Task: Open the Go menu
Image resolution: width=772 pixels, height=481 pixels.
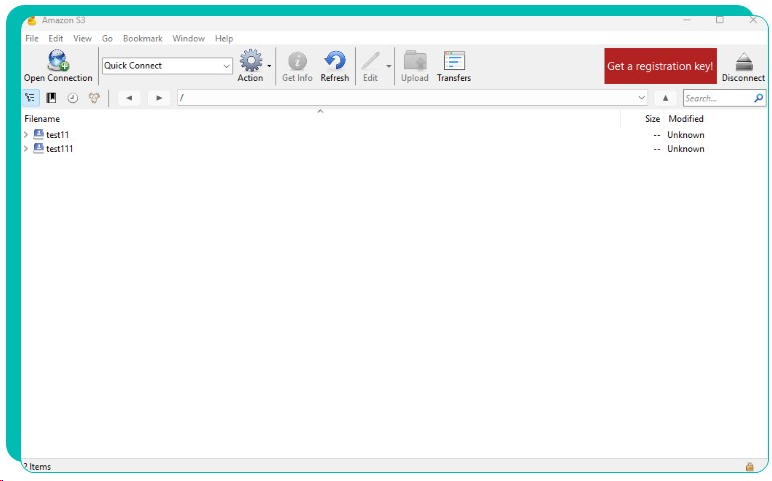Action: (x=107, y=38)
